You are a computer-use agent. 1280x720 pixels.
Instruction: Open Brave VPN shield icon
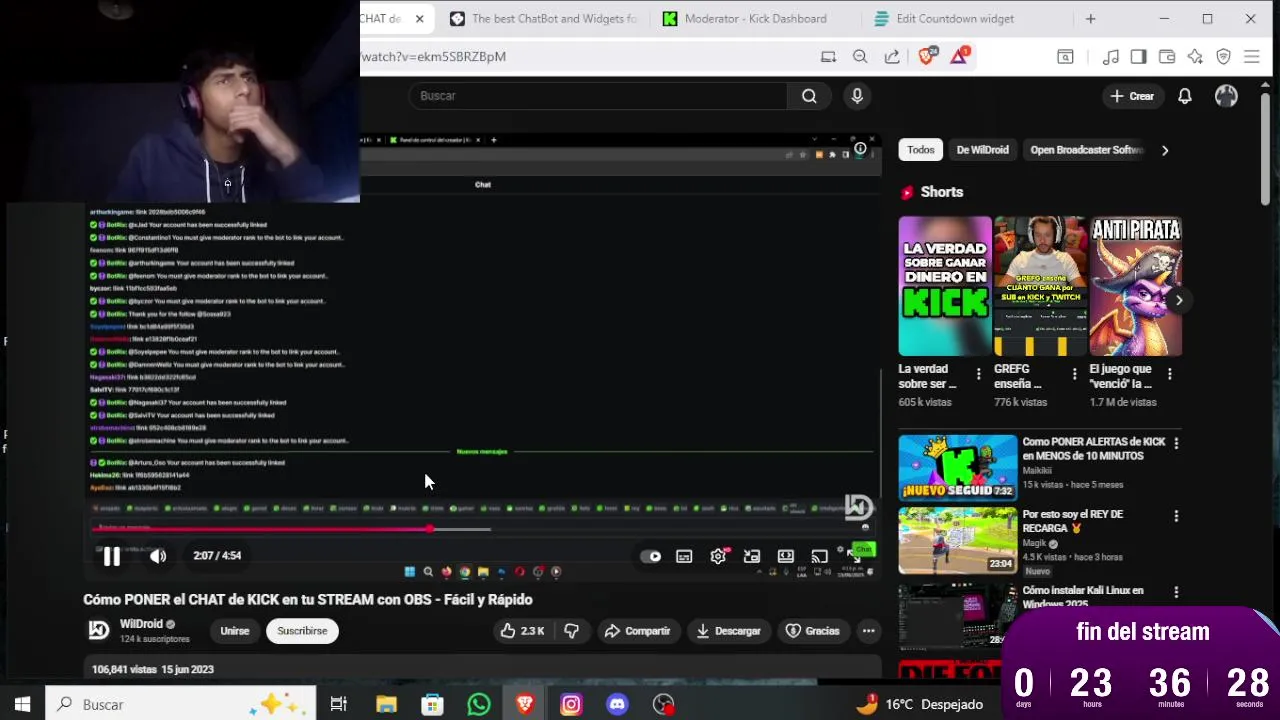point(1223,57)
